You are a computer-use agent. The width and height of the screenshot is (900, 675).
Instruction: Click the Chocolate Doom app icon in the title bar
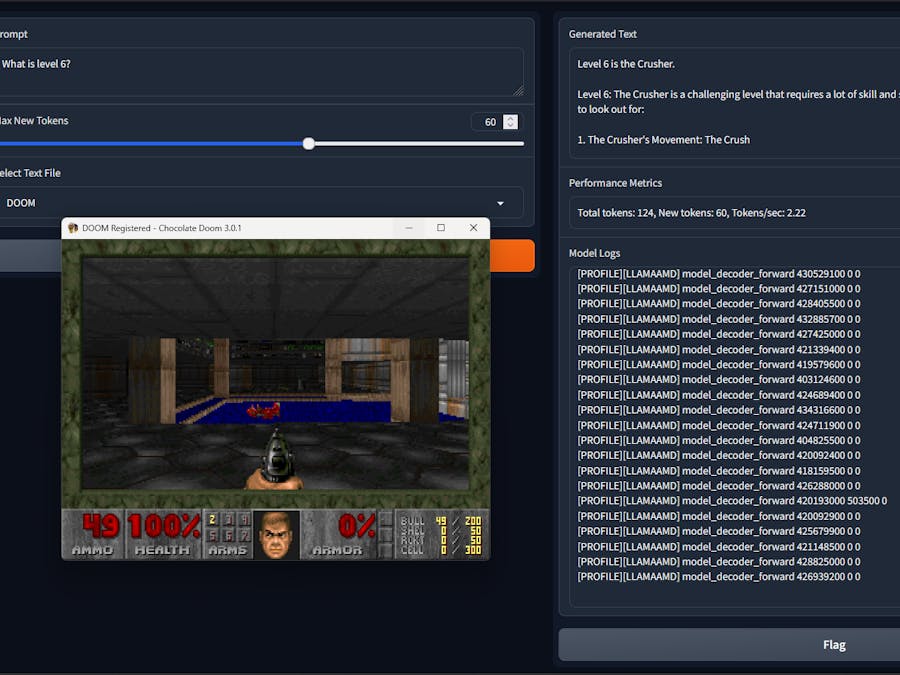point(73,228)
